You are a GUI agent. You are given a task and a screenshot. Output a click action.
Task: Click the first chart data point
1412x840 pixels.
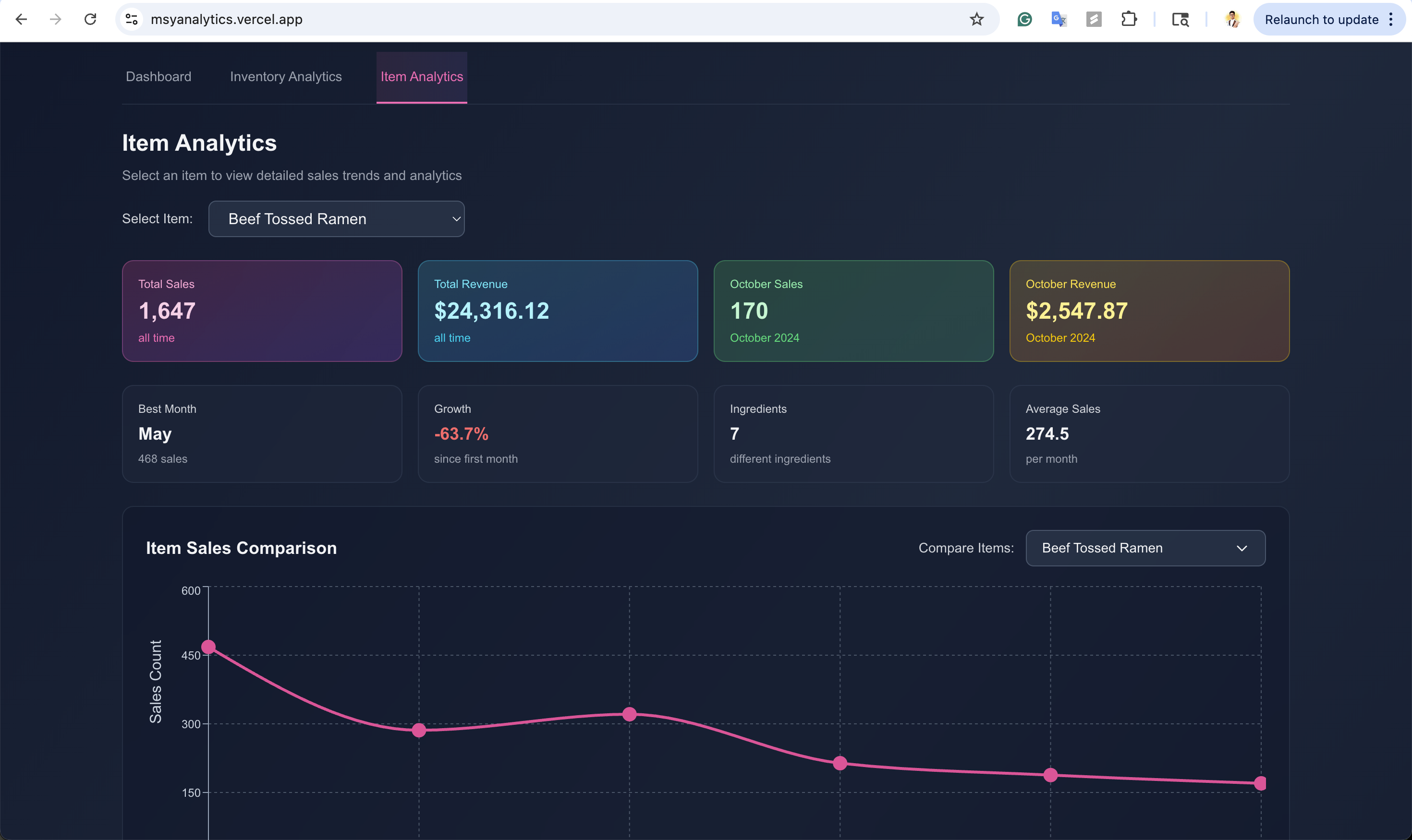(208, 647)
